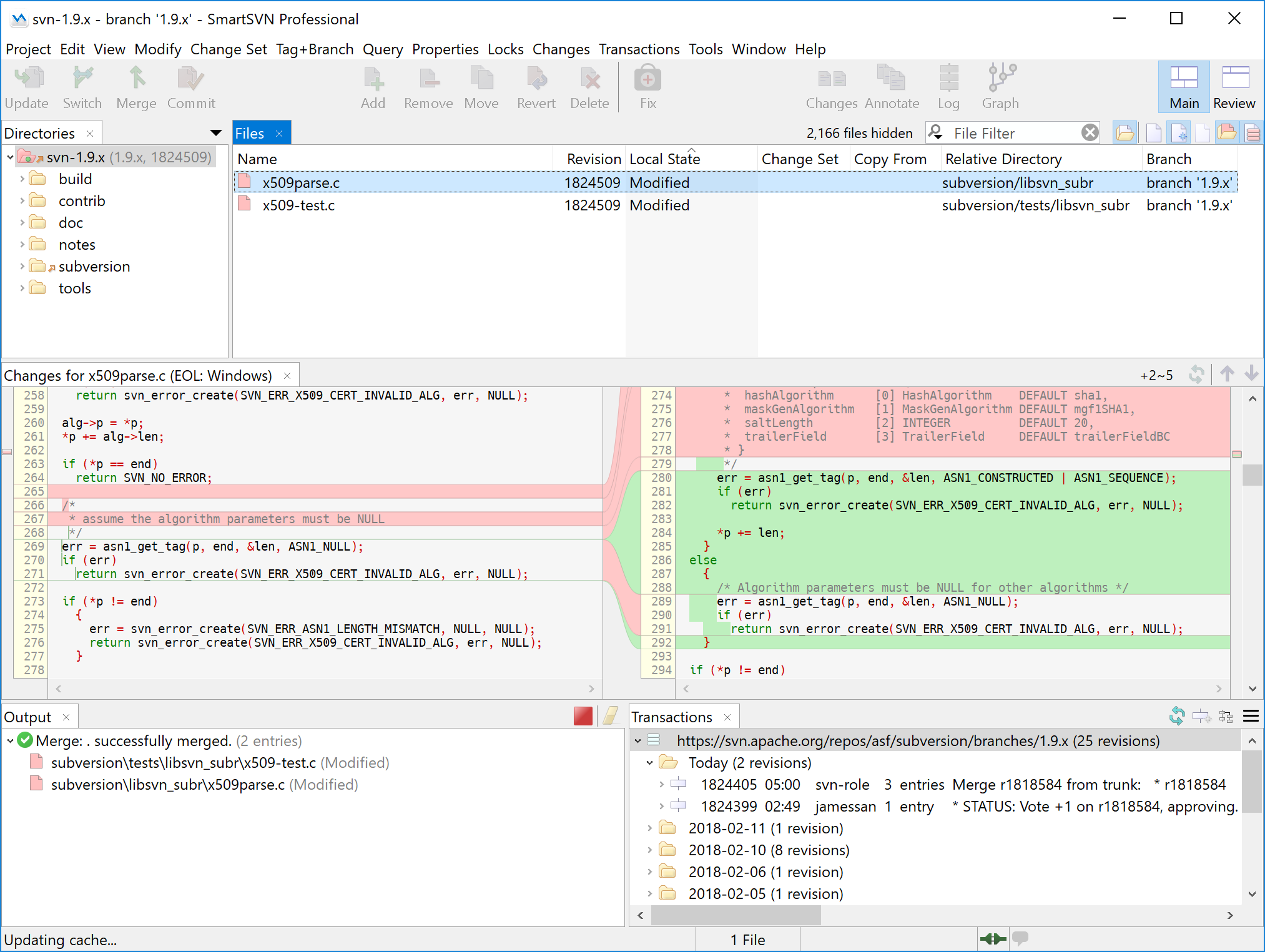Open the Tag+Branch menu
This screenshot has height=952, width=1265.
point(315,49)
